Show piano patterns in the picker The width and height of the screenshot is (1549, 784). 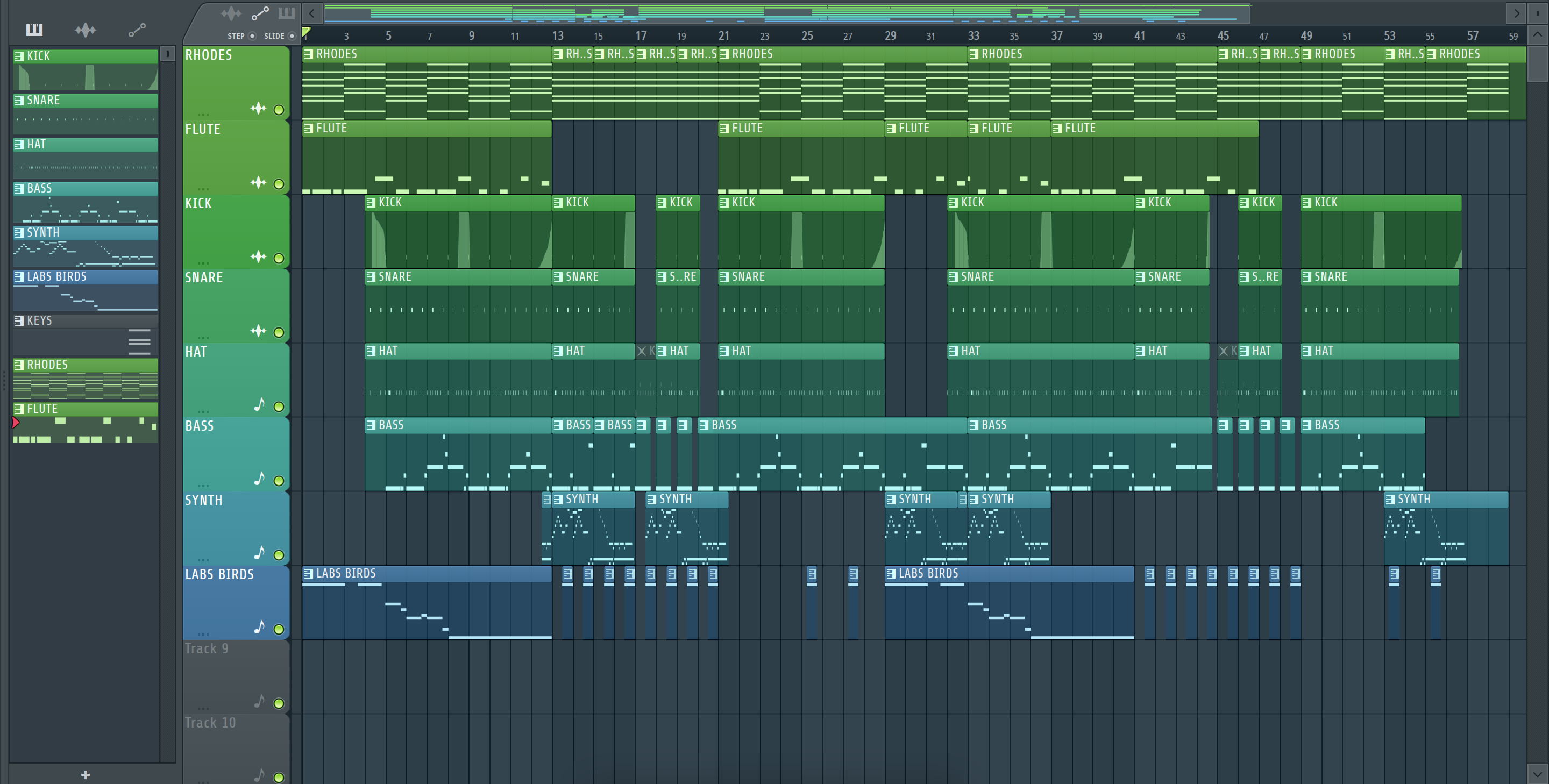click(34, 30)
